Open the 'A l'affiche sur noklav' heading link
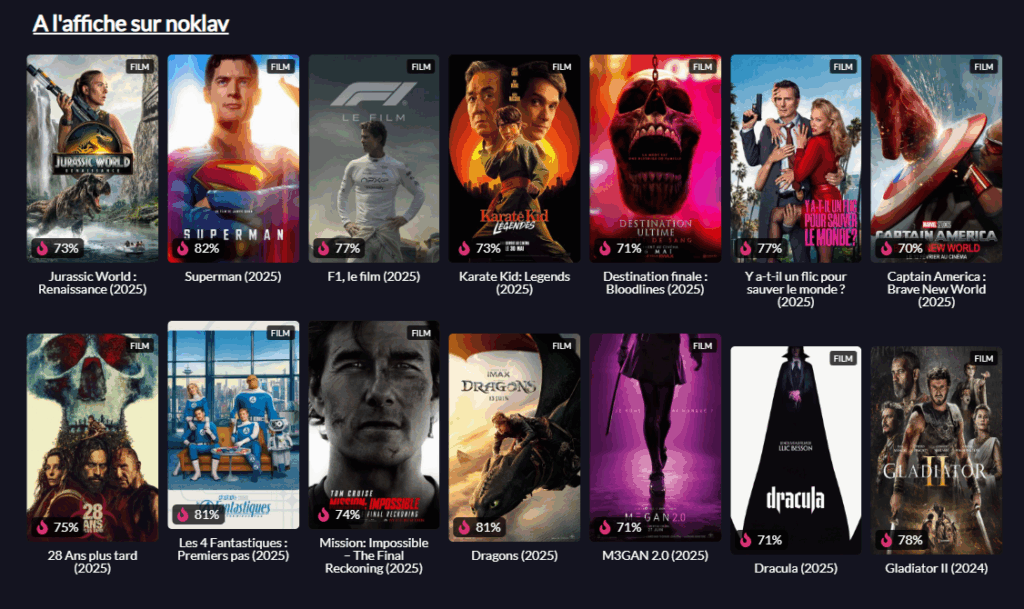The height and width of the screenshot is (609, 1024). click(x=131, y=23)
